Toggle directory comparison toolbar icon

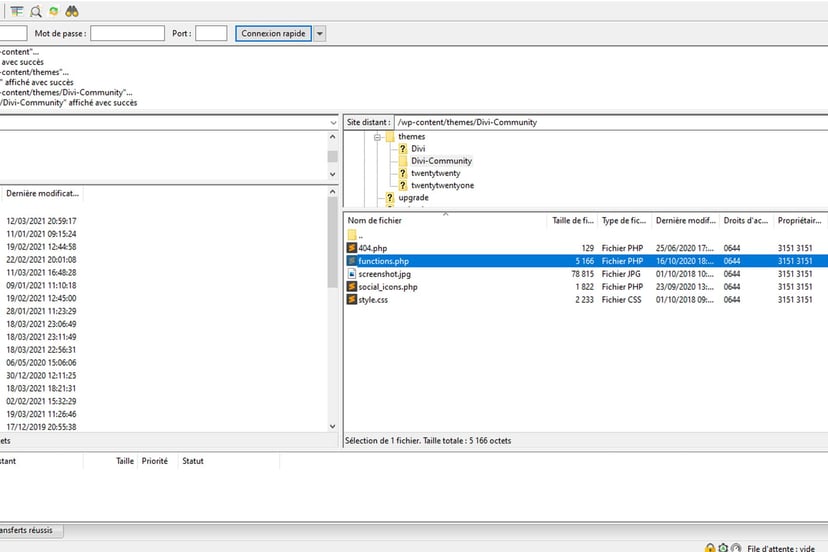17,11
